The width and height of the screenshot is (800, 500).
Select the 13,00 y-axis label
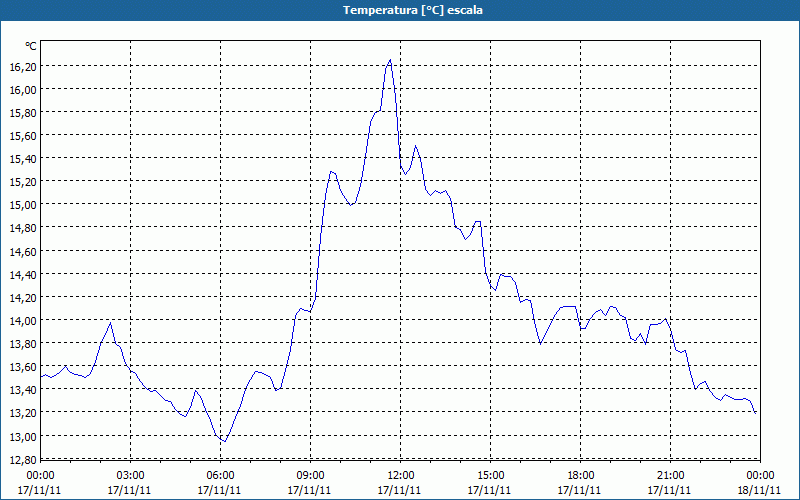point(23,437)
